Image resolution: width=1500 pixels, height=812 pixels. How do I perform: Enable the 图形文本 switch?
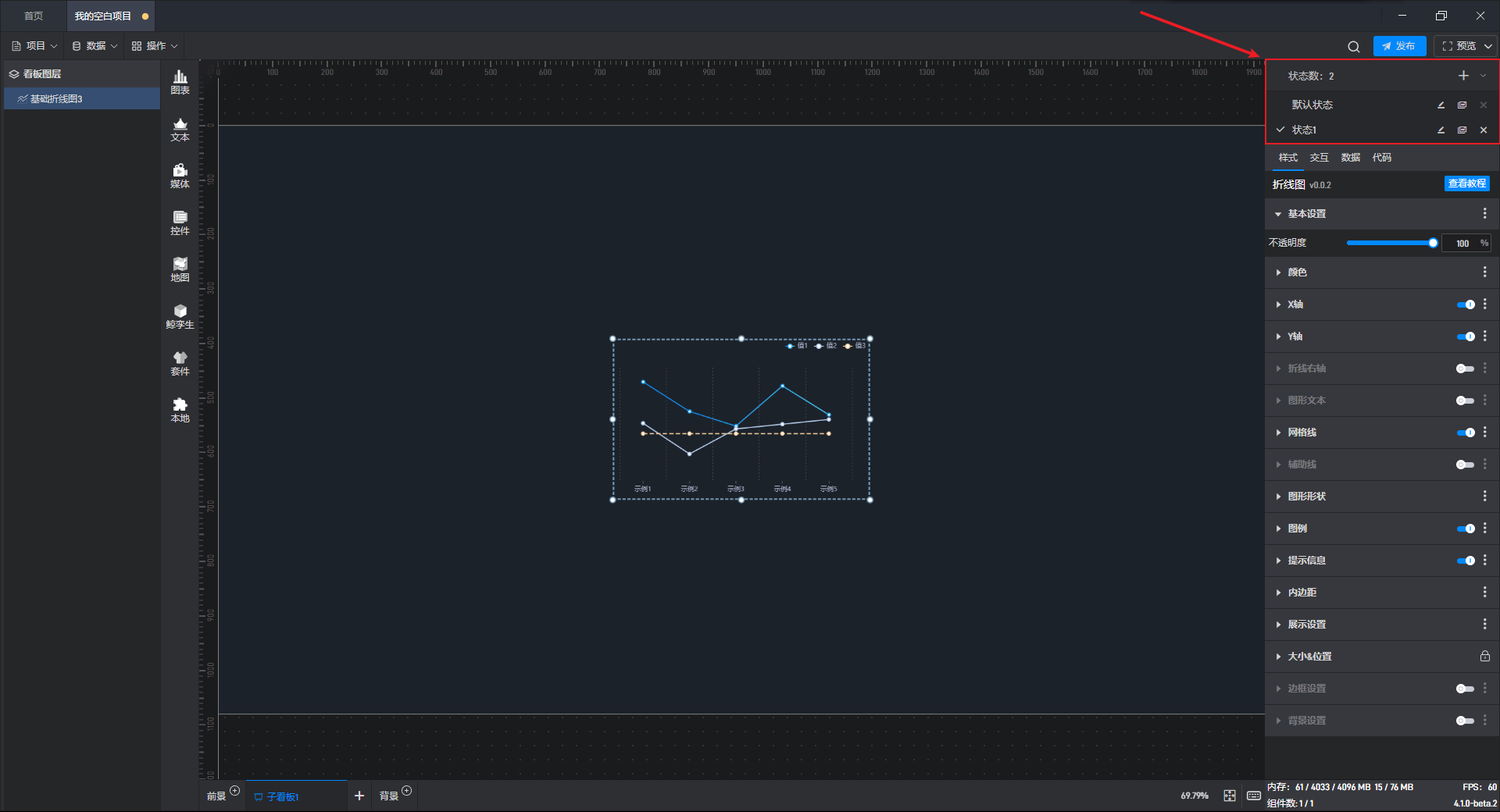(x=1466, y=401)
